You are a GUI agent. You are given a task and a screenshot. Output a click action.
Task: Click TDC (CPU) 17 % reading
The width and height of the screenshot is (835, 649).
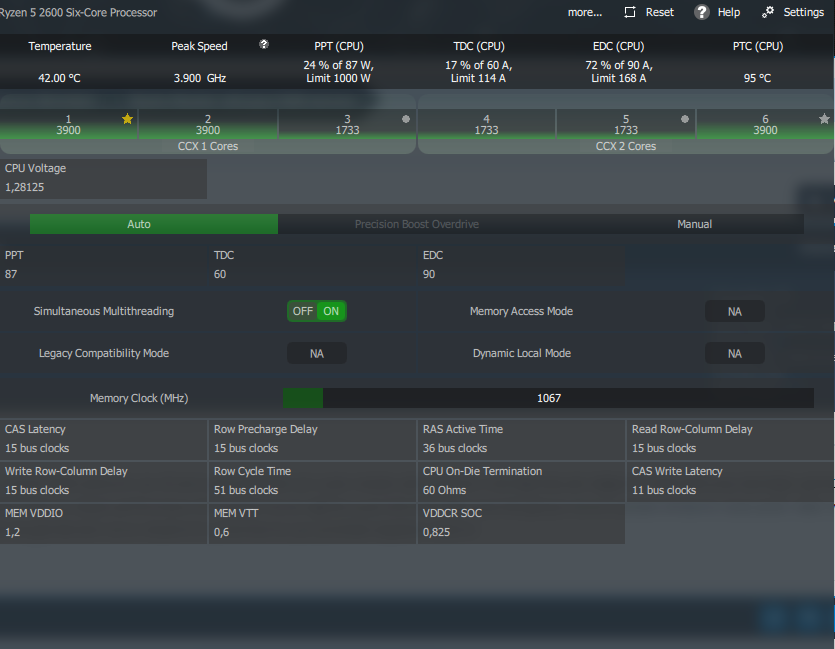click(478, 71)
